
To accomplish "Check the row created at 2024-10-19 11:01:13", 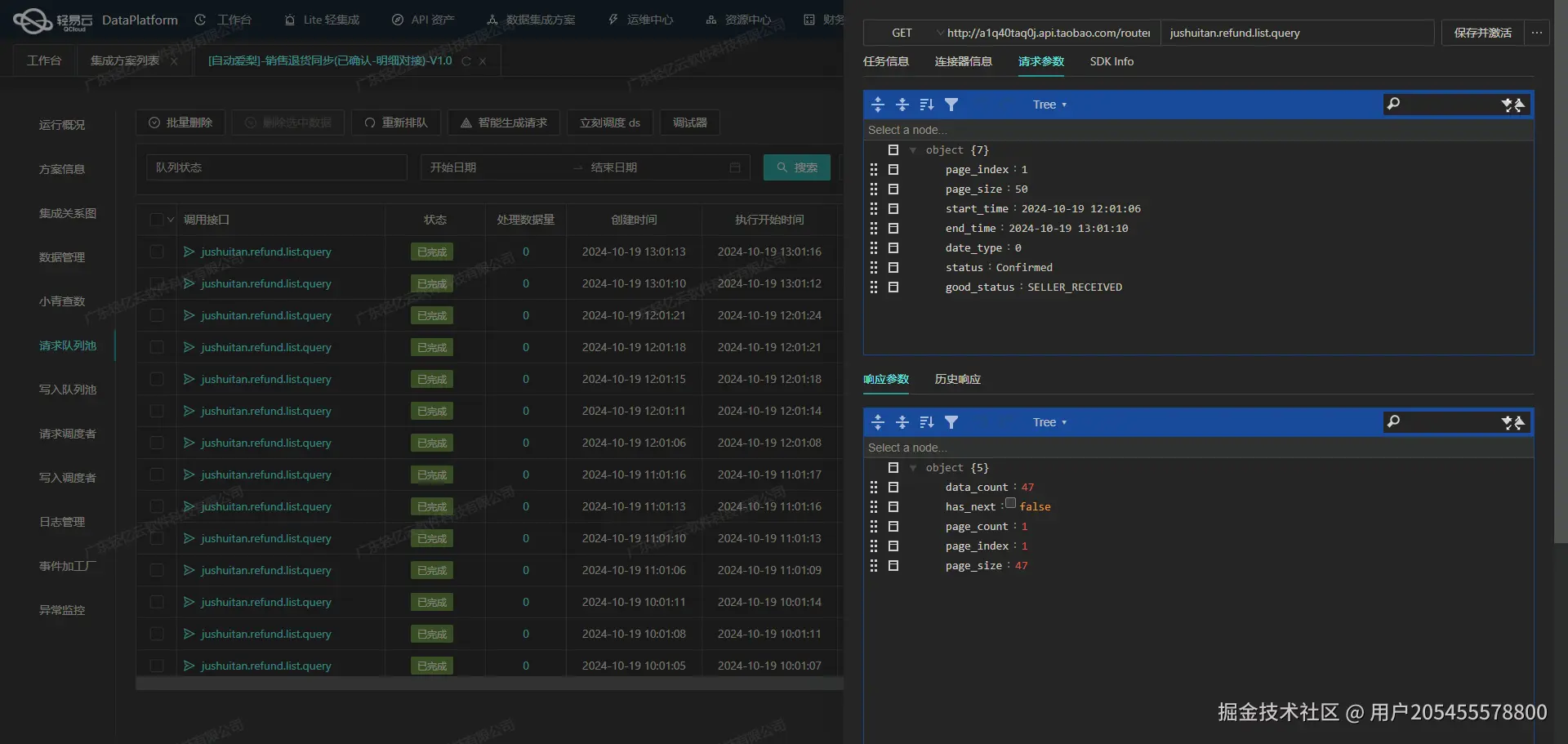I will click(x=157, y=506).
